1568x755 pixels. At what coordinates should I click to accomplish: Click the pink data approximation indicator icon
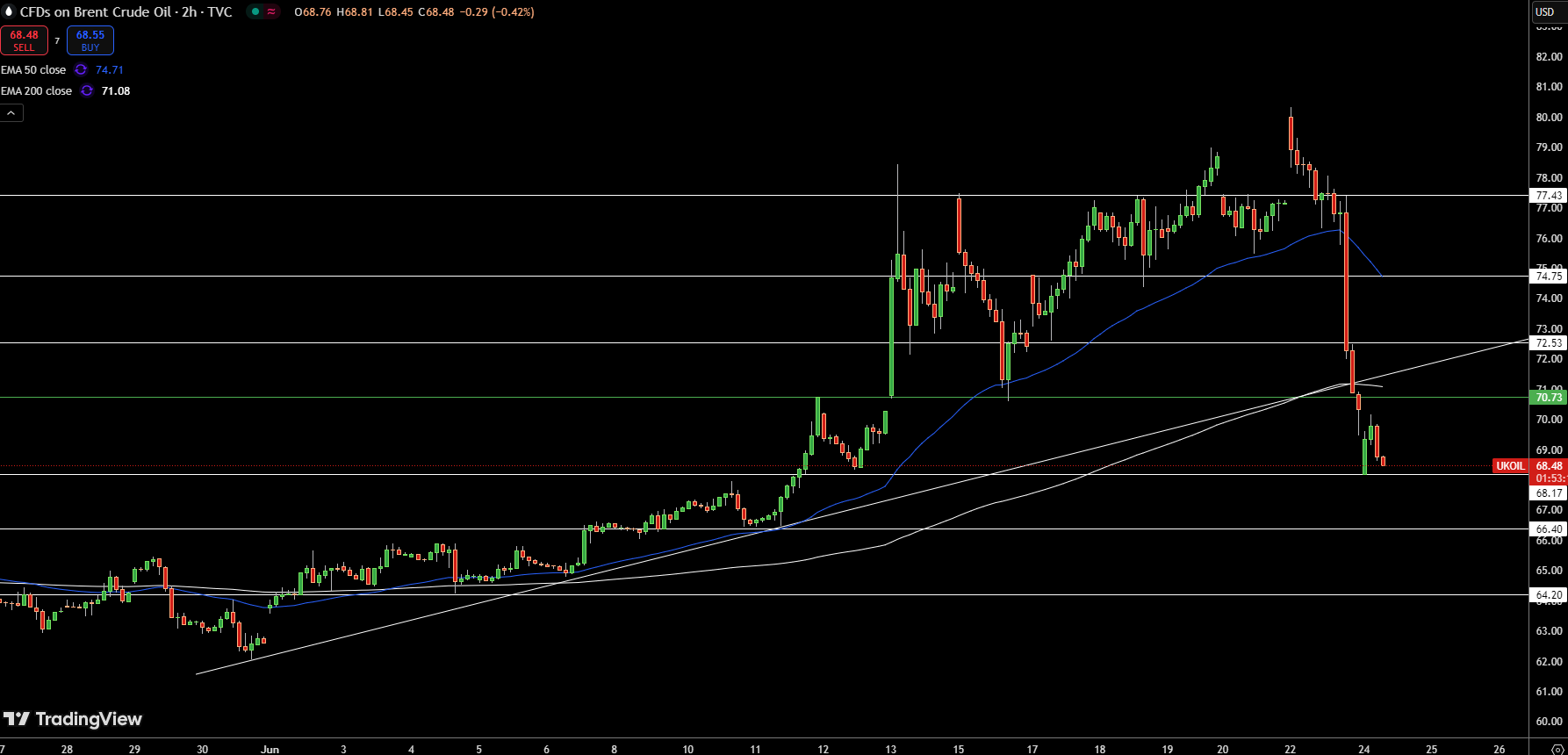click(x=271, y=11)
